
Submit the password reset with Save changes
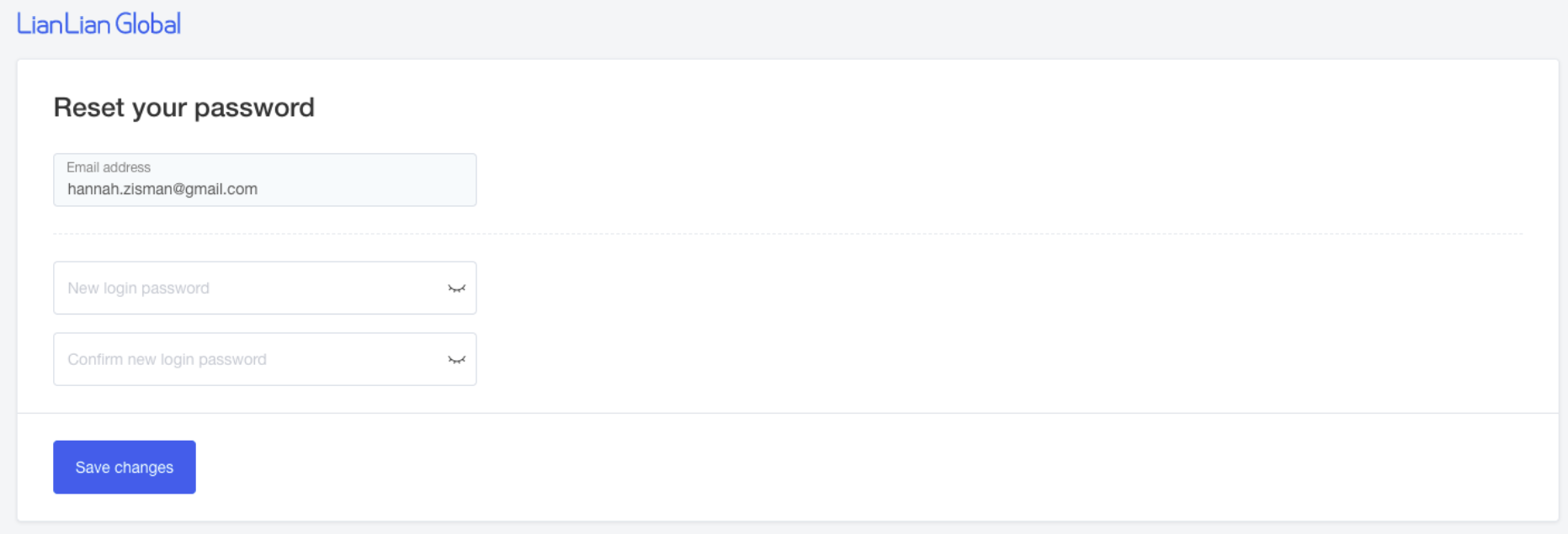point(125,467)
